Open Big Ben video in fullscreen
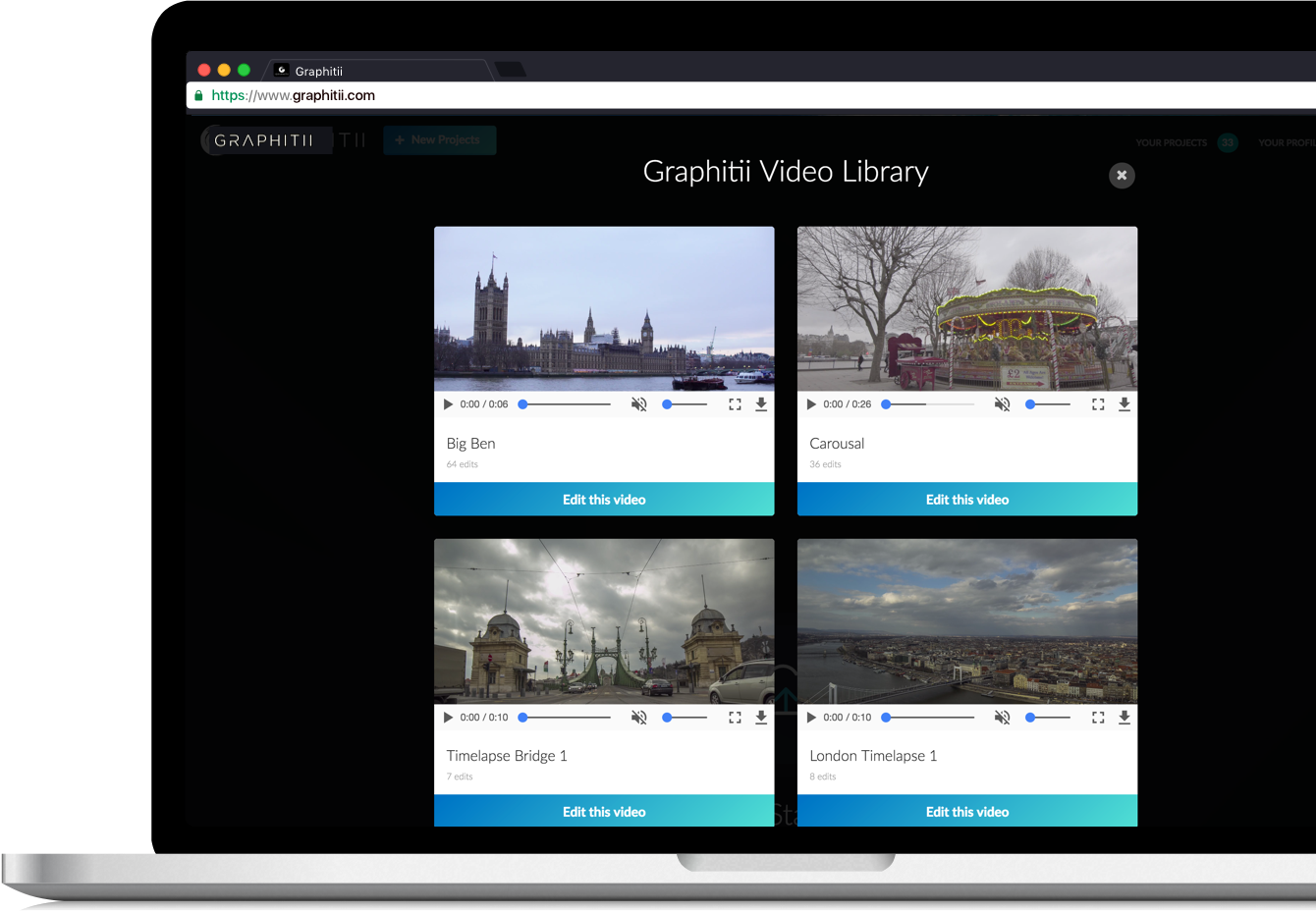 pyautogui.click(x=735, y=404)
